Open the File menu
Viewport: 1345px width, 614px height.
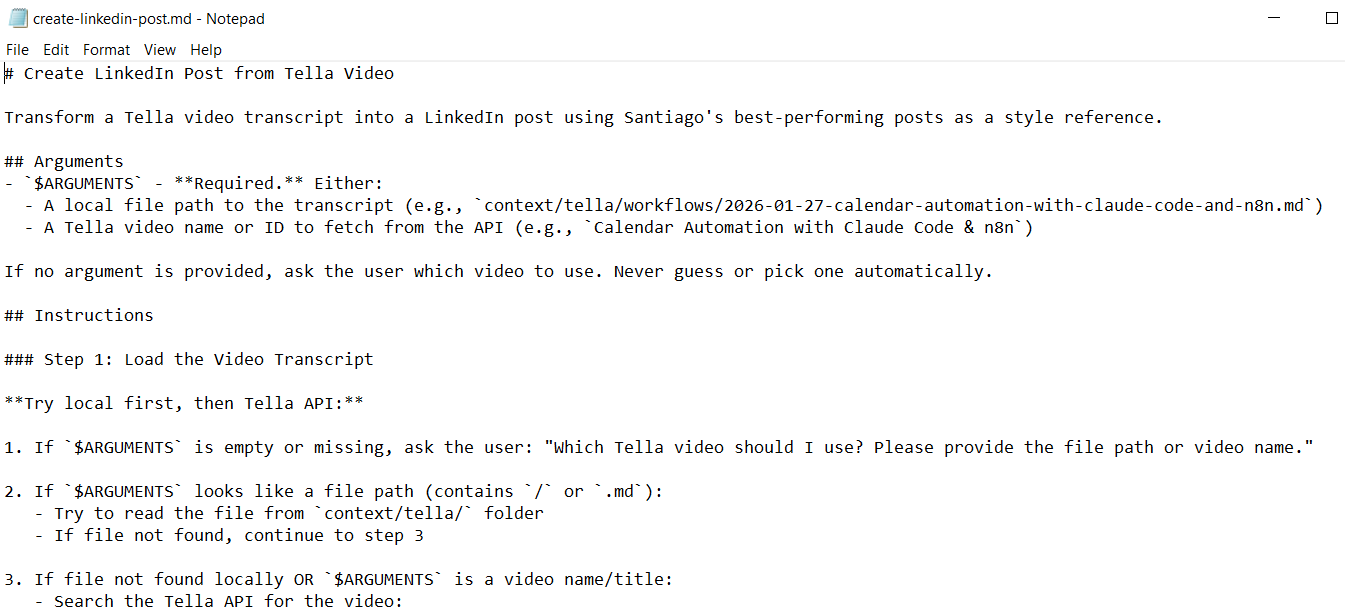pyautogui.click(x=17, y=50)
